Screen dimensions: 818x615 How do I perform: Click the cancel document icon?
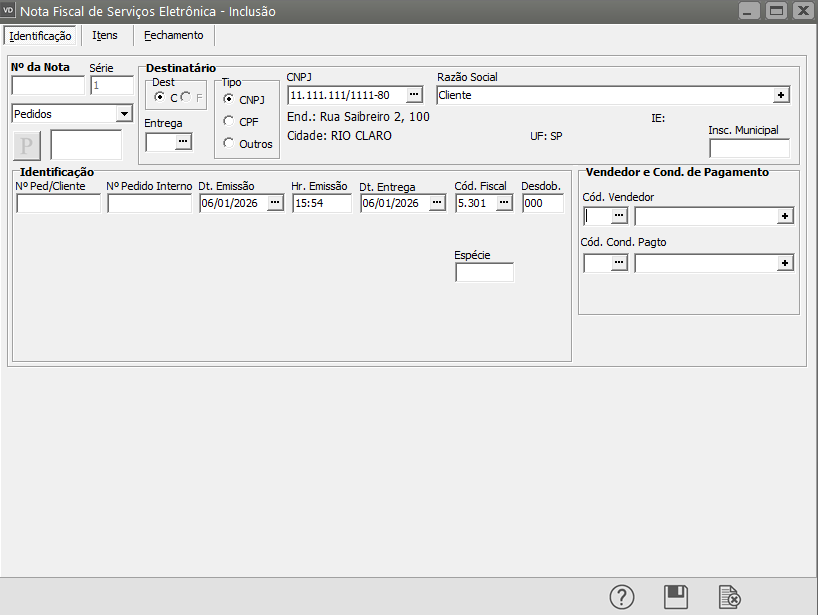coord(730,597)
